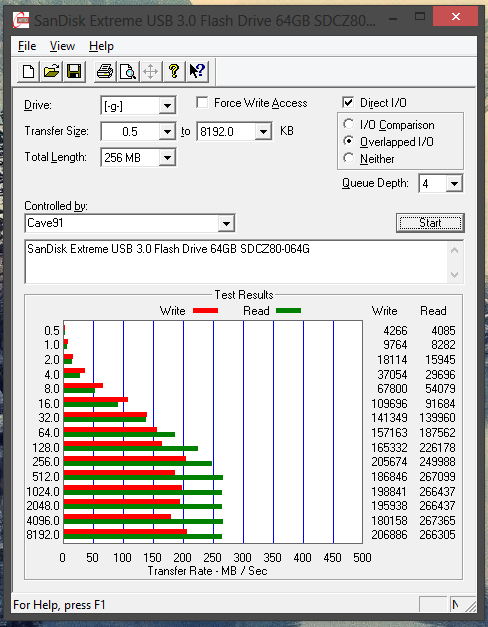Save results using the floppy disk icon
The width and height of the screenshot is (488, 627).
[x=74, y=72]
